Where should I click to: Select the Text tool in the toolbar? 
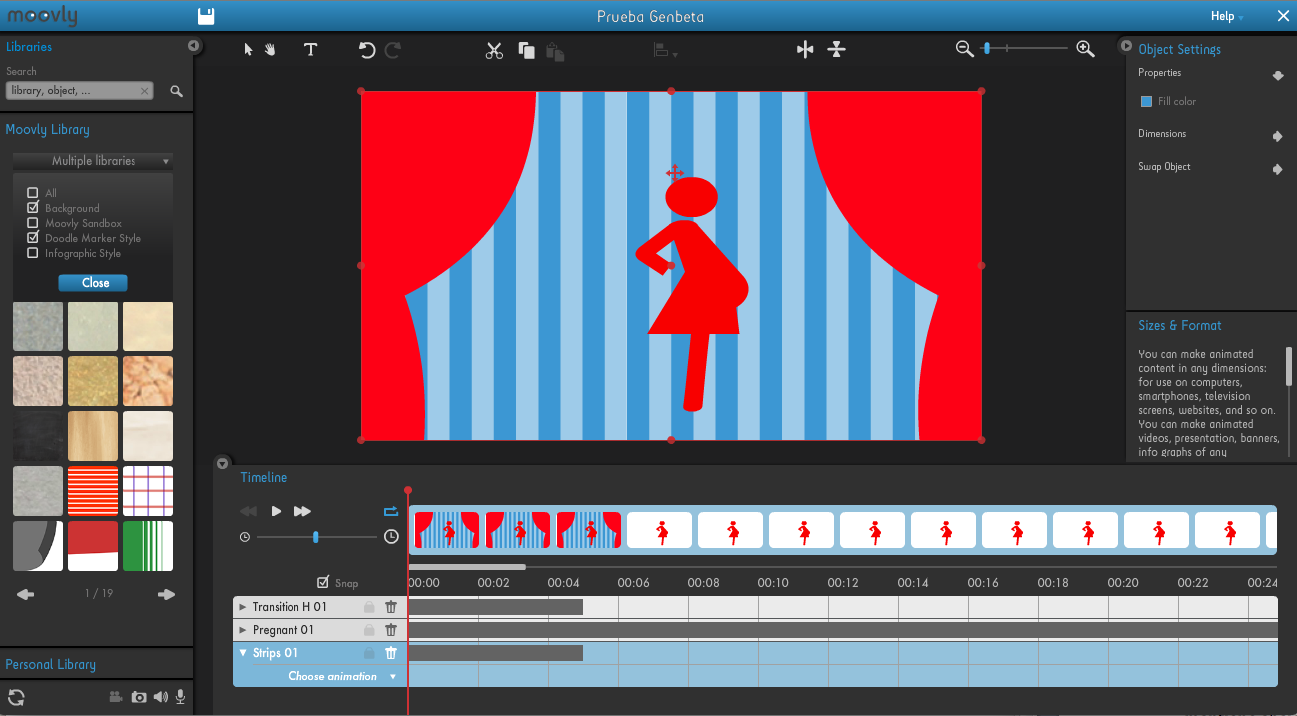(x=311, y=48)
